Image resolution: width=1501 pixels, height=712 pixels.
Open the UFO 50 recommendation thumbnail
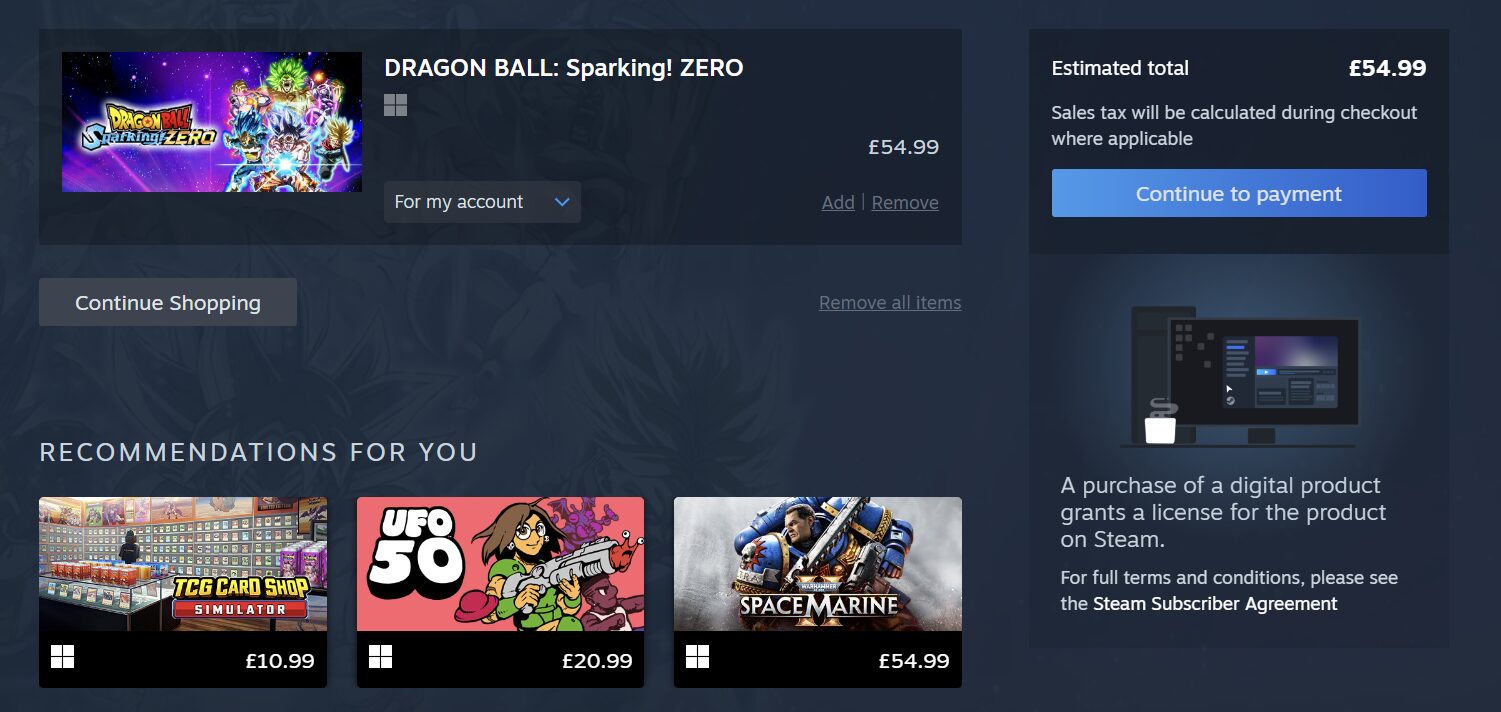[500, 564]
